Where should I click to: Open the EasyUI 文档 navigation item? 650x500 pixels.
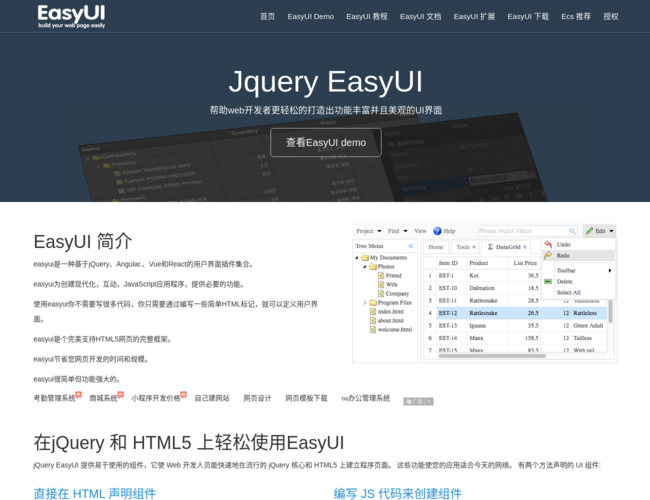[420, 17]
